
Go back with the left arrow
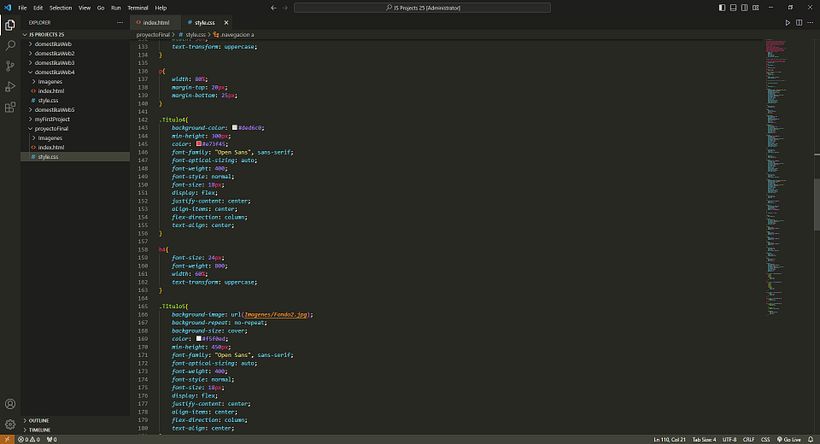point(273,8)
